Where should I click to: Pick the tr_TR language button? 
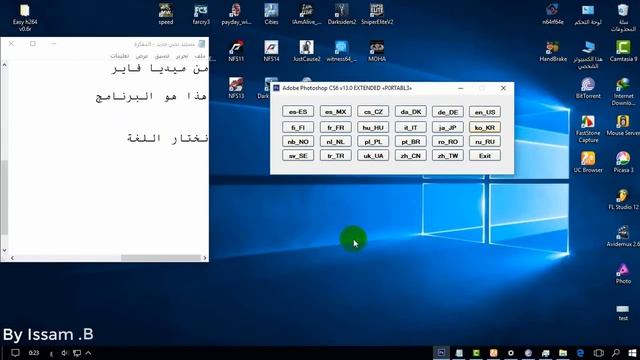pyautogui.click(x=336, y=156)
